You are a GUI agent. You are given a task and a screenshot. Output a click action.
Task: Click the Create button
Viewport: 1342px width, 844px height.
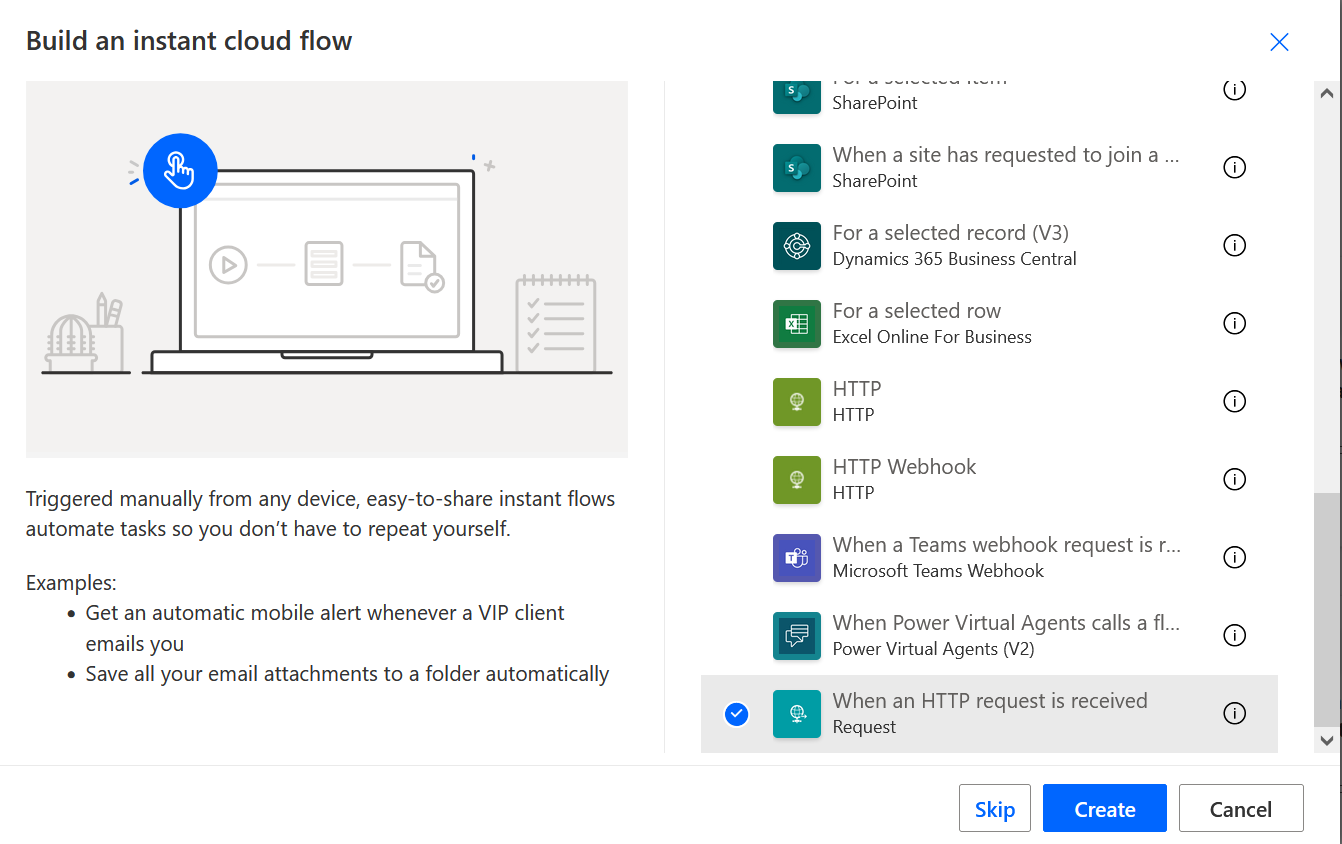click(1104, 809)
